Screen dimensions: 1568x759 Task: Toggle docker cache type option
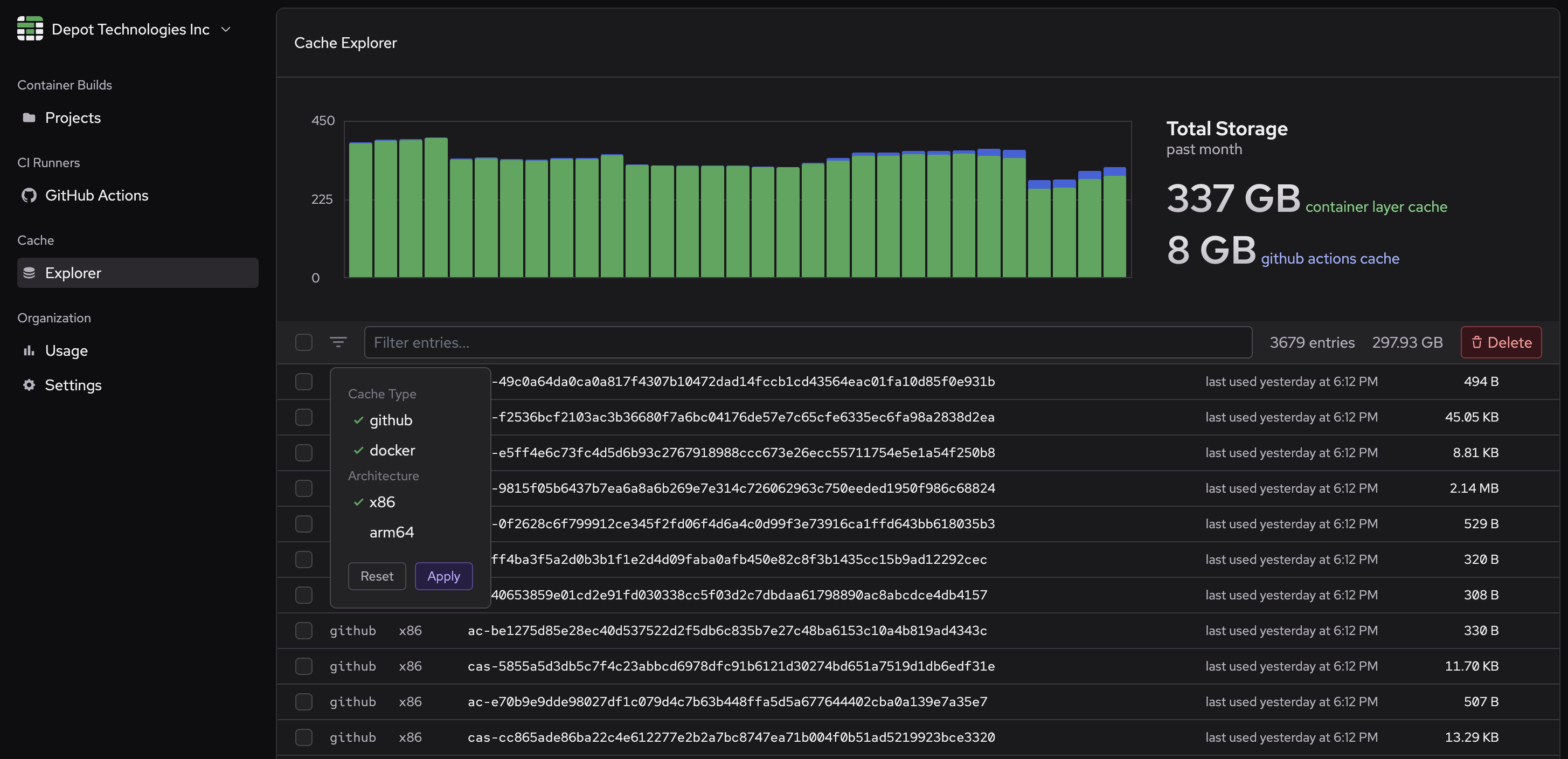(x=391, y=451)
